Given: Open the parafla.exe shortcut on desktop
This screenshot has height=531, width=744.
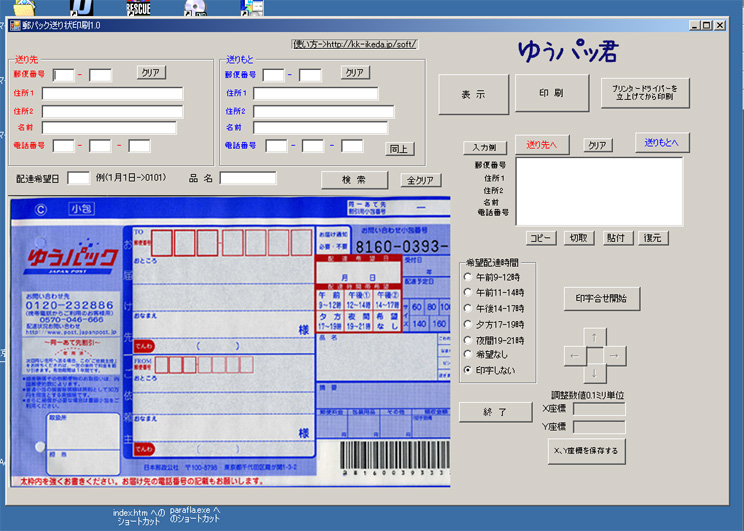Looking at the screenshot, I should [195, 514].
